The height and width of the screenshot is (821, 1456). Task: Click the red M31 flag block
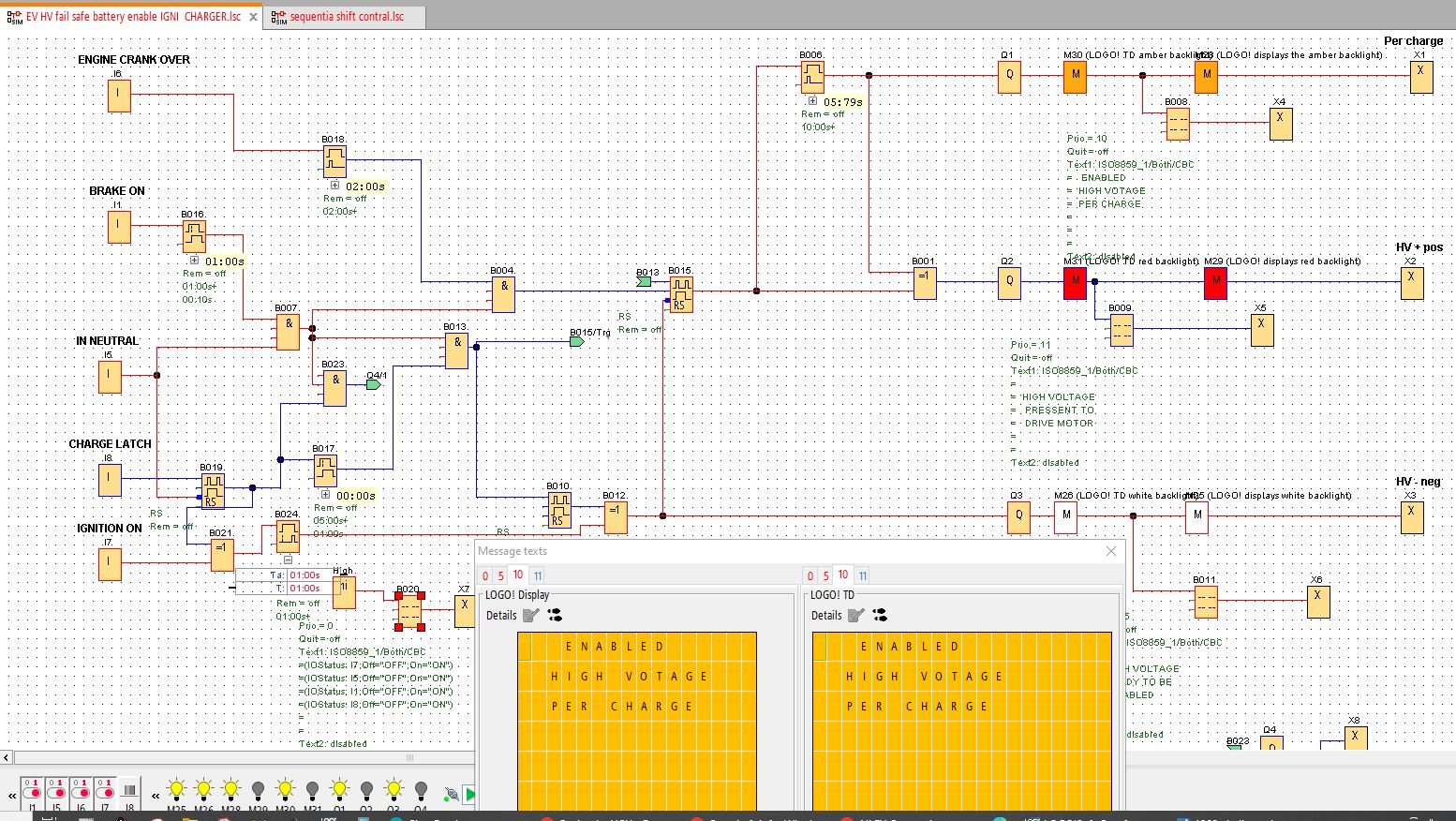click(x=1075, y=281)
